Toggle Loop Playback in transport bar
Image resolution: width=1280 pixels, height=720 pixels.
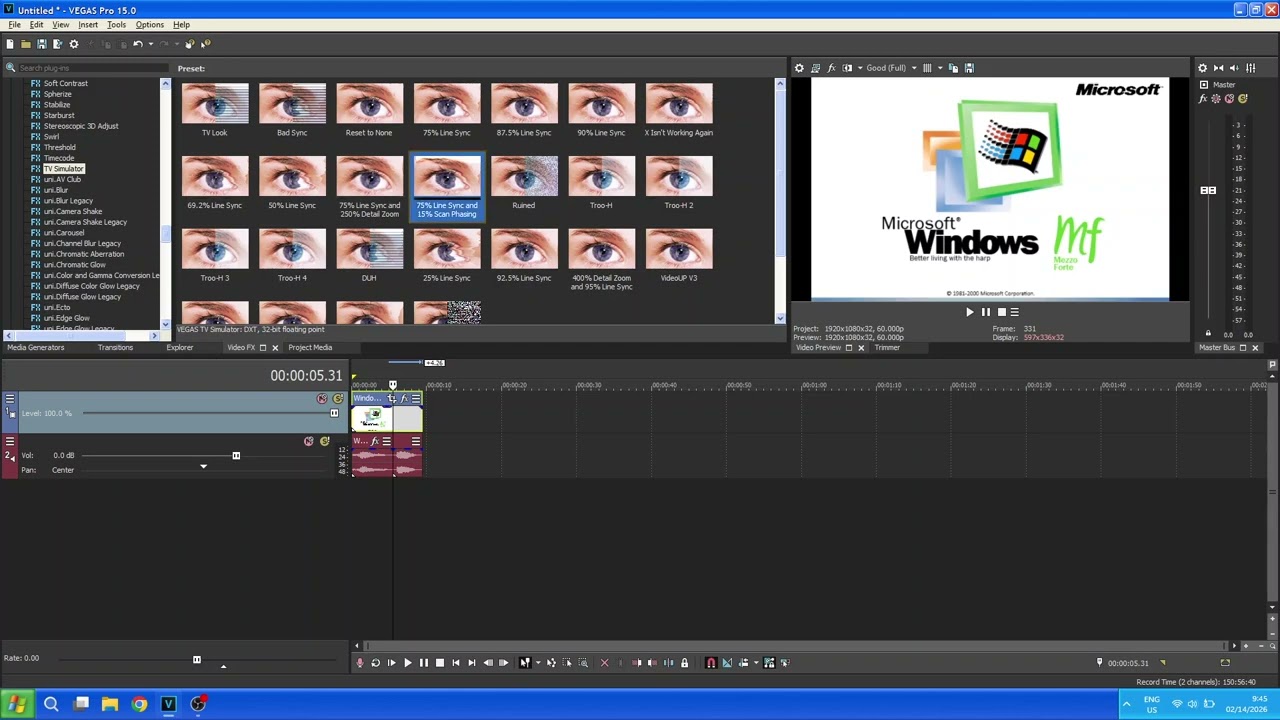[376, 663]
